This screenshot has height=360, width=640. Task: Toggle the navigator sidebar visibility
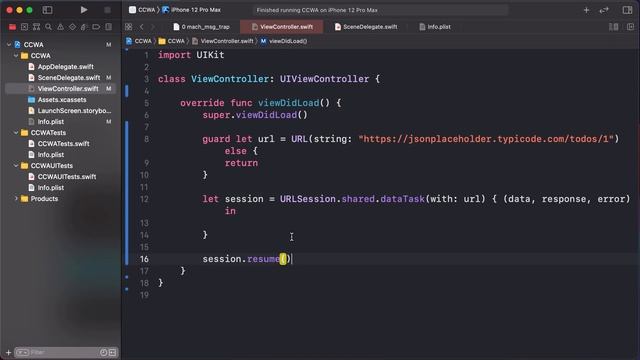pos(47,10)
